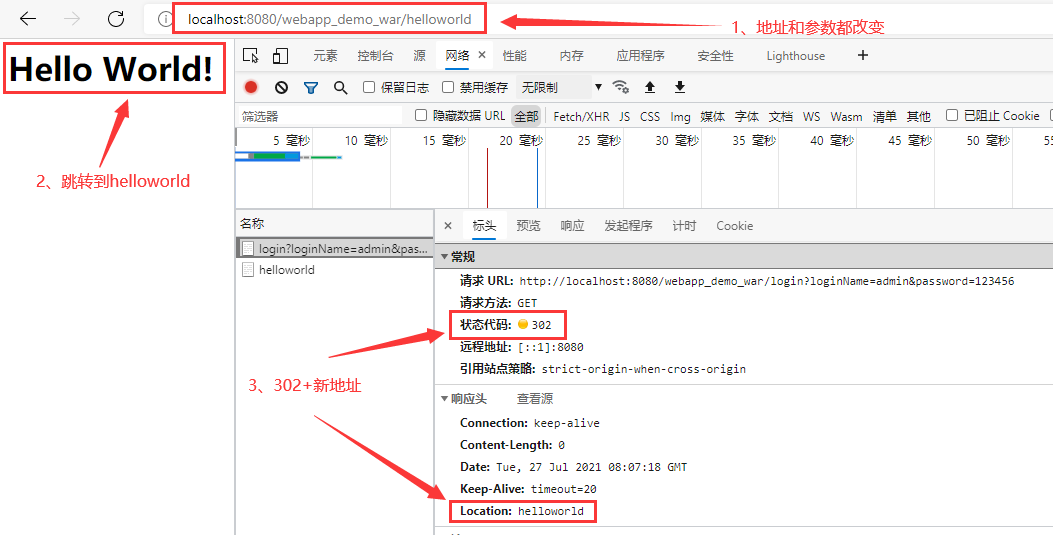Switch to the 预览 details tab
Viewport: 1053px width, 535px height.
(528, 226)
